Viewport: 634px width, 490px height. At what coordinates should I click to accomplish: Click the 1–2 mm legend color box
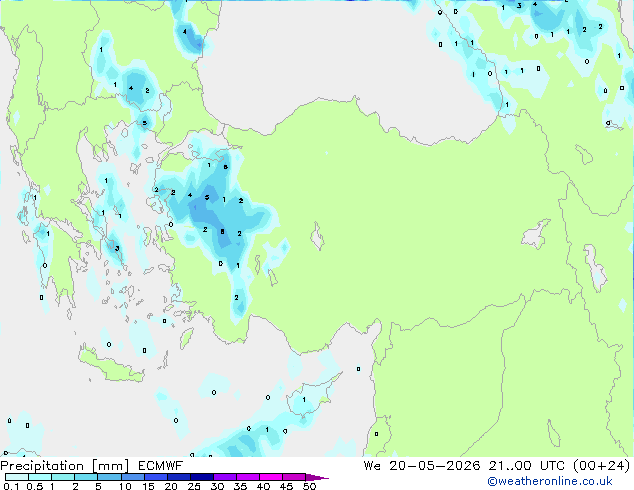point(63,477)
